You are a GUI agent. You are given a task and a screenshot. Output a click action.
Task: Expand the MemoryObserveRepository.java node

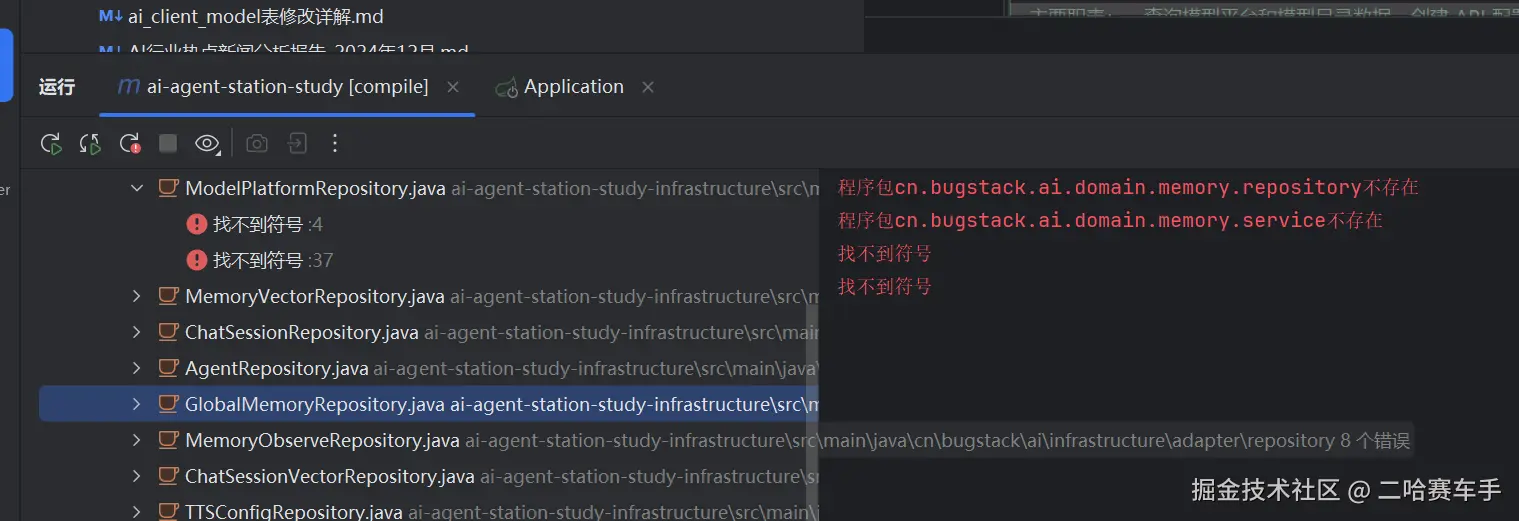coord(137,440)
